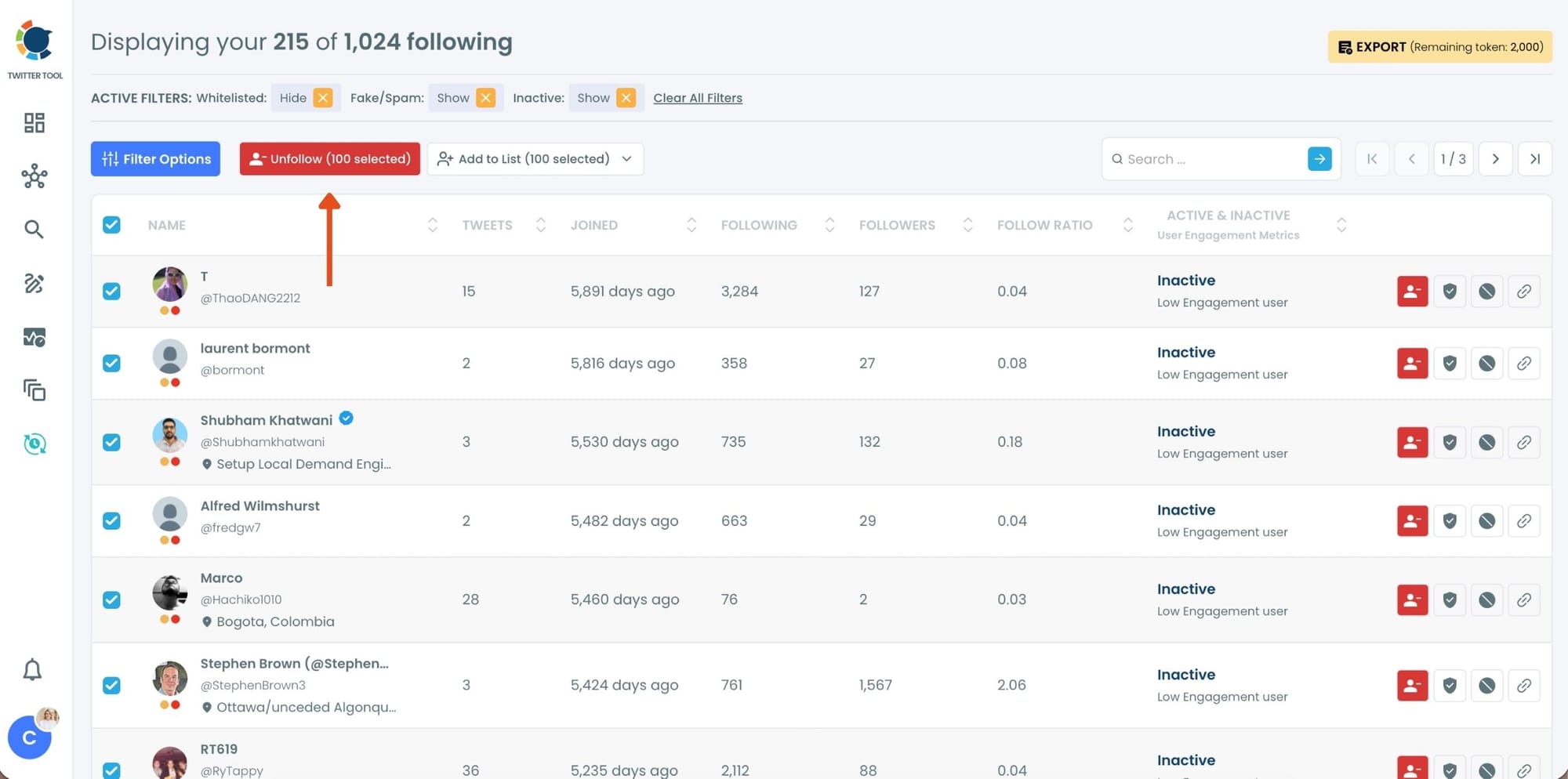Click Unfollow (100 selected) button
Viewport: 1568px width, 779px height.
click(x=330, y=159)
